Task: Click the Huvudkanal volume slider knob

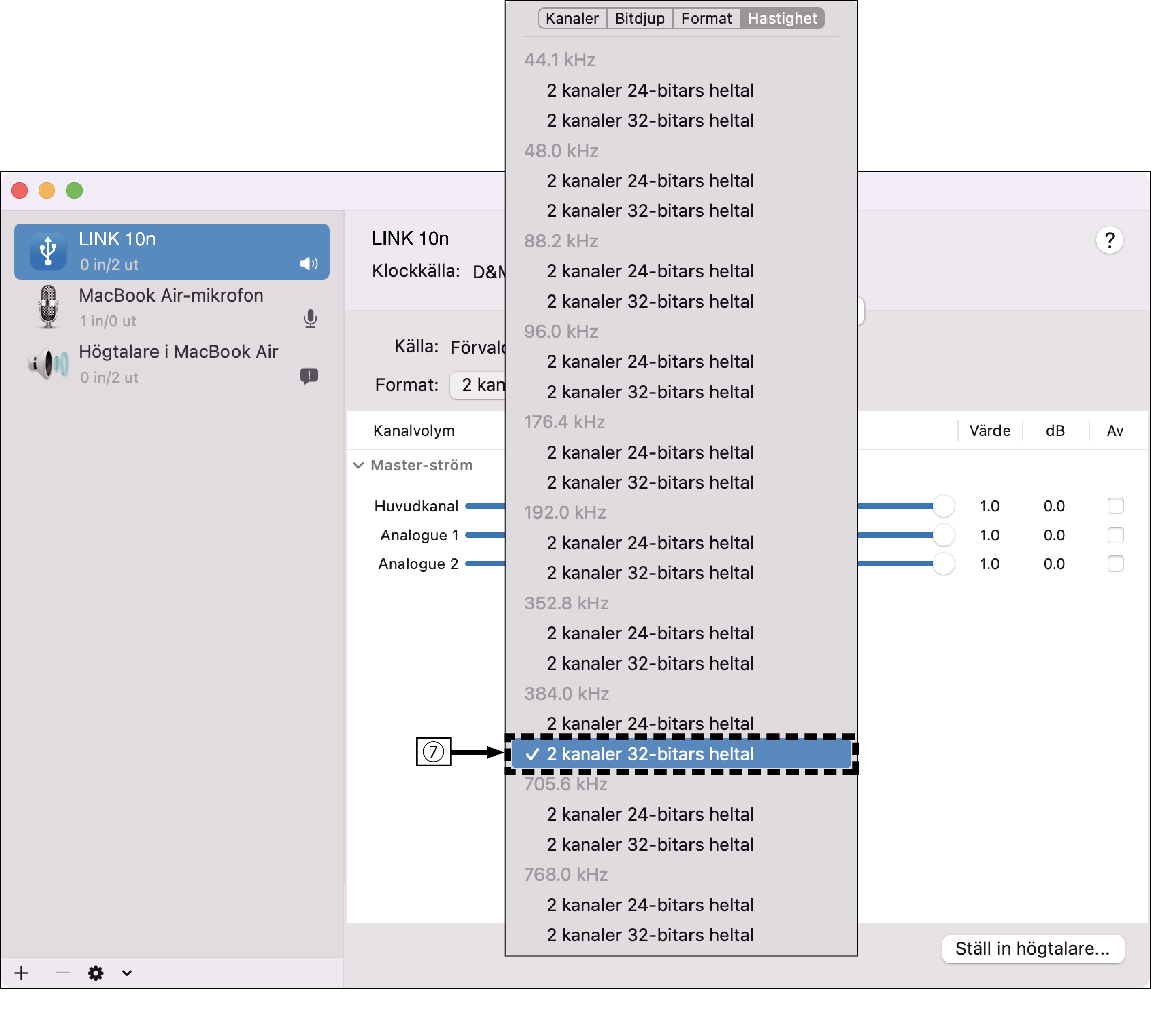Action: click(x=943, y=506)
